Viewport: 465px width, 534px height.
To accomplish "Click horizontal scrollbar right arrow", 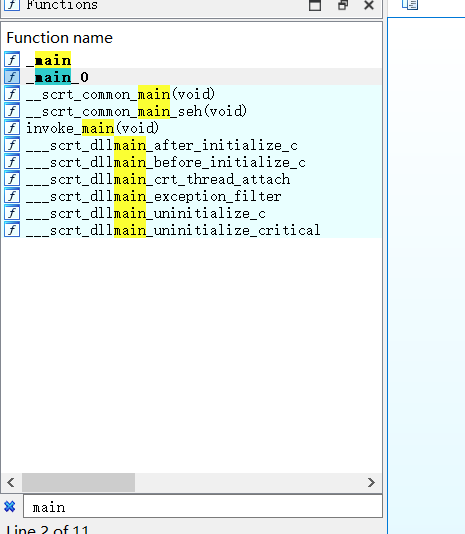I will tap(371, 482).
